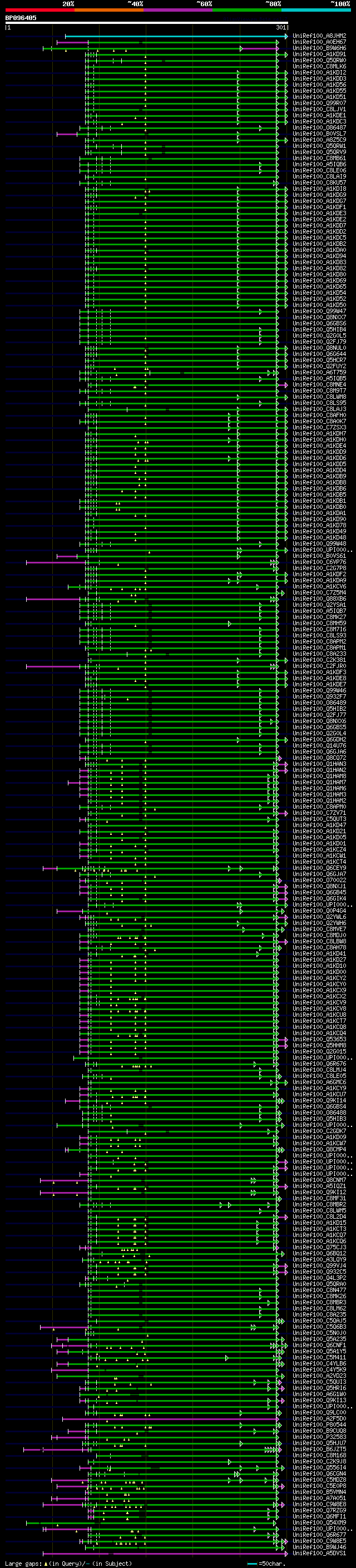Select hit UniRef100_C8A233

319,654
